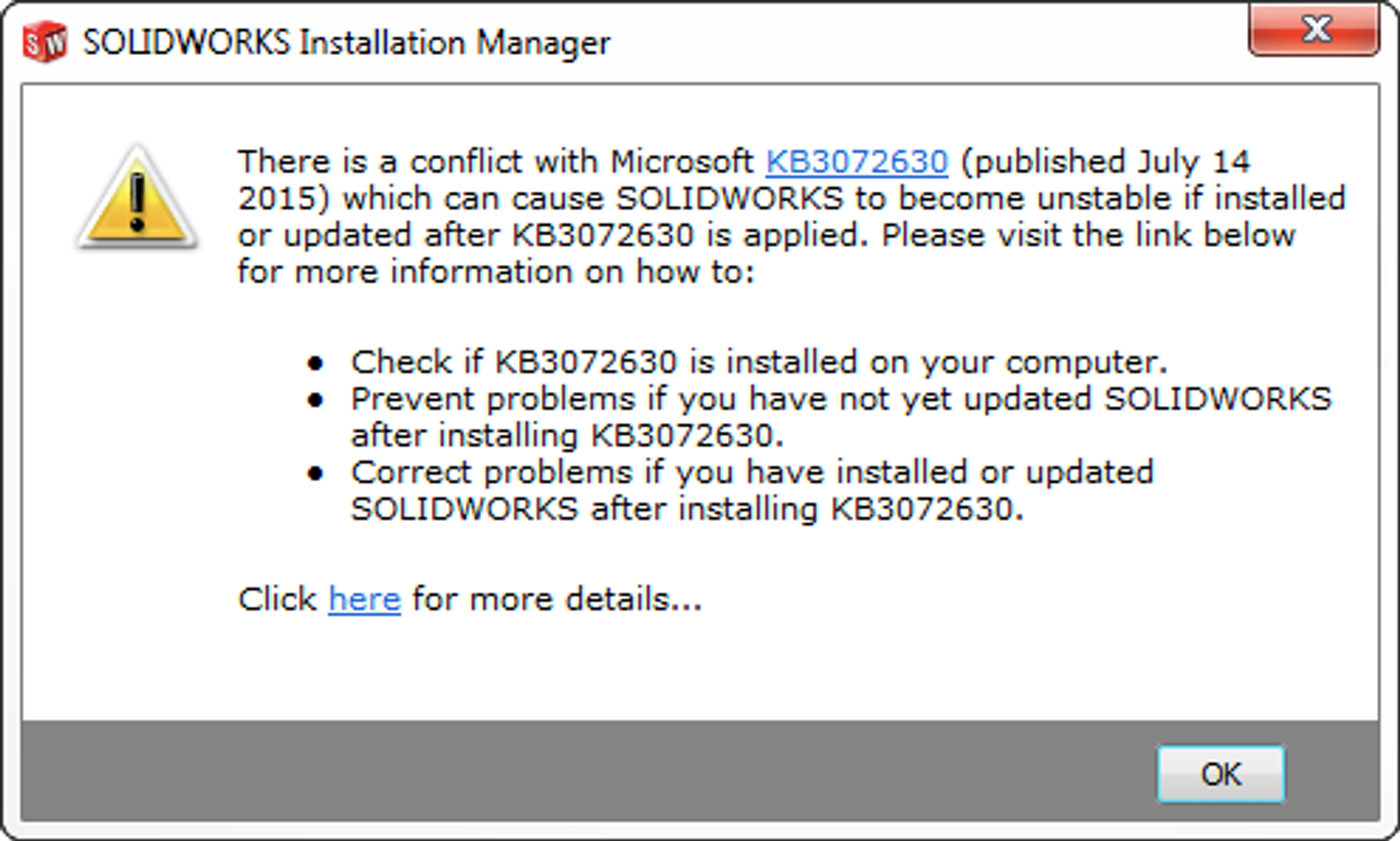
Task: Click the bullet dot before 'Prevent problems'
Action: pos(315,400)
